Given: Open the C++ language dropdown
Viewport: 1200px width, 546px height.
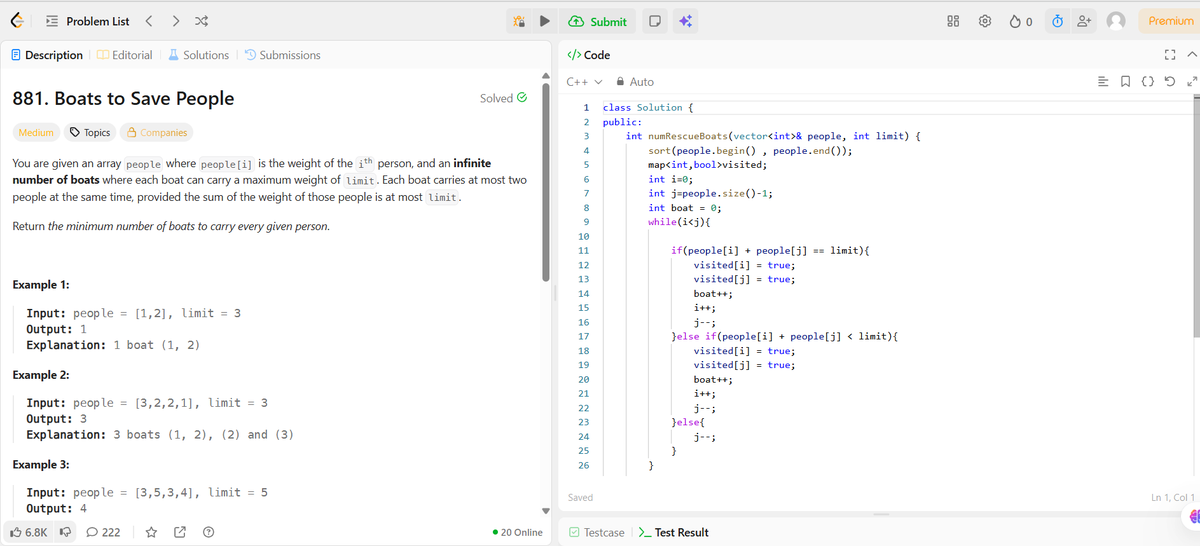Looking at the screenshot, I should [x=585, y=82].
